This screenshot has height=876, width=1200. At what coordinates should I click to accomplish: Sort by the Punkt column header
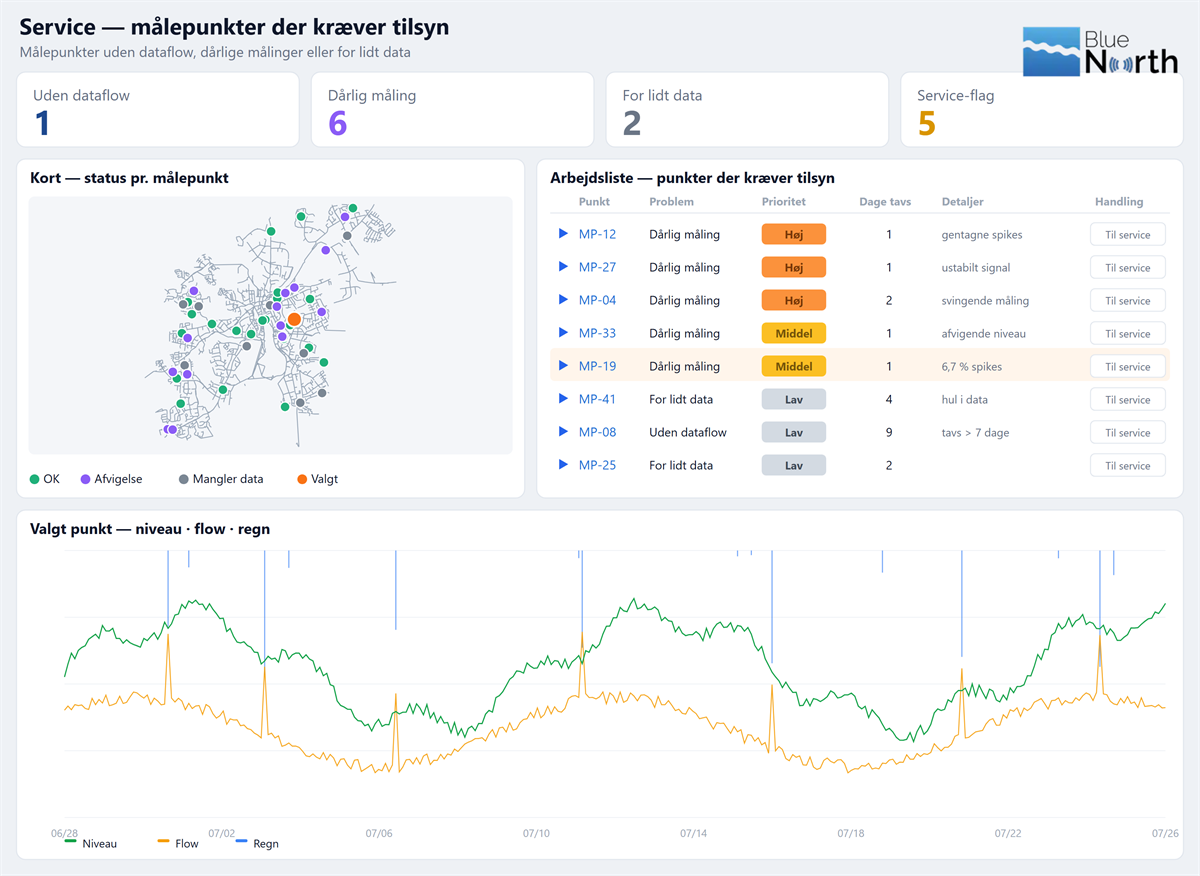pos(594,202)
